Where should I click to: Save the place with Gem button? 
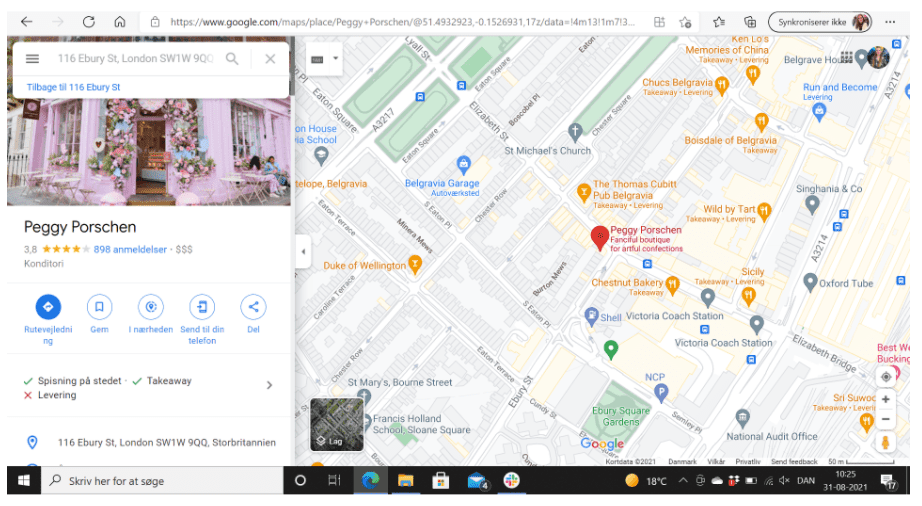(x=99, y=307)
